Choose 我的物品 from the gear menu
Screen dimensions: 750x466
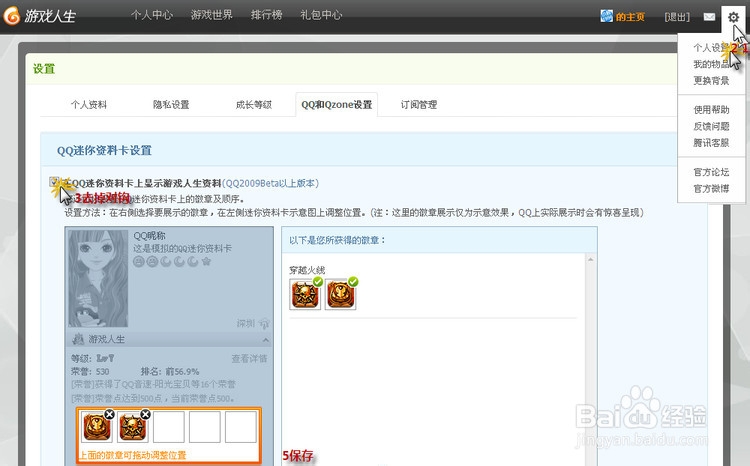711,64
